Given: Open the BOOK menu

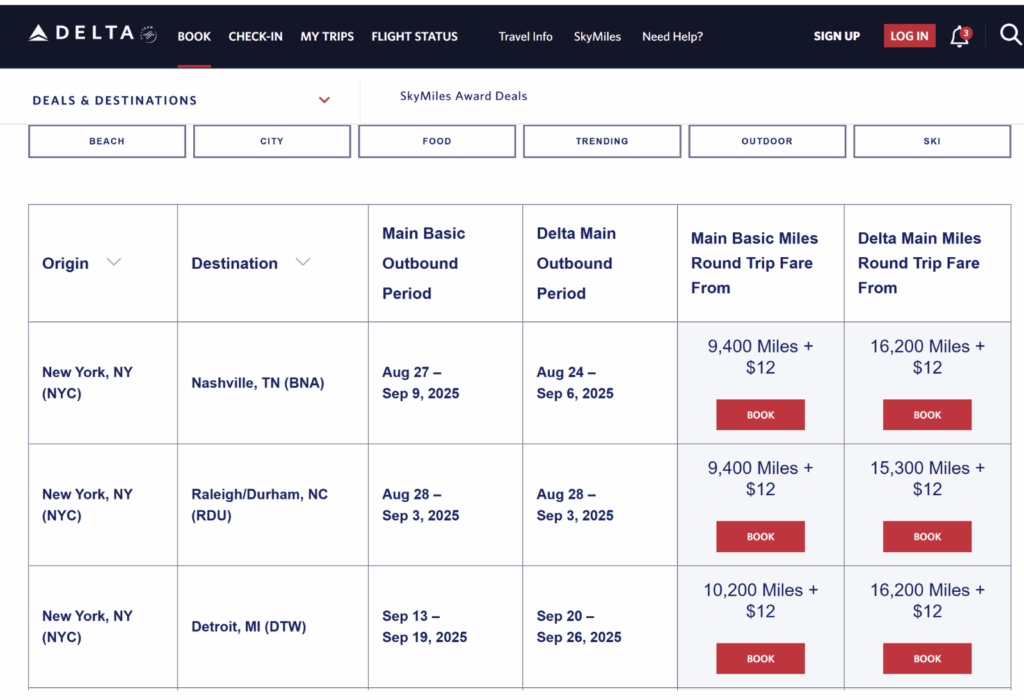Looking at the screenshot, I should pos(194,37).
